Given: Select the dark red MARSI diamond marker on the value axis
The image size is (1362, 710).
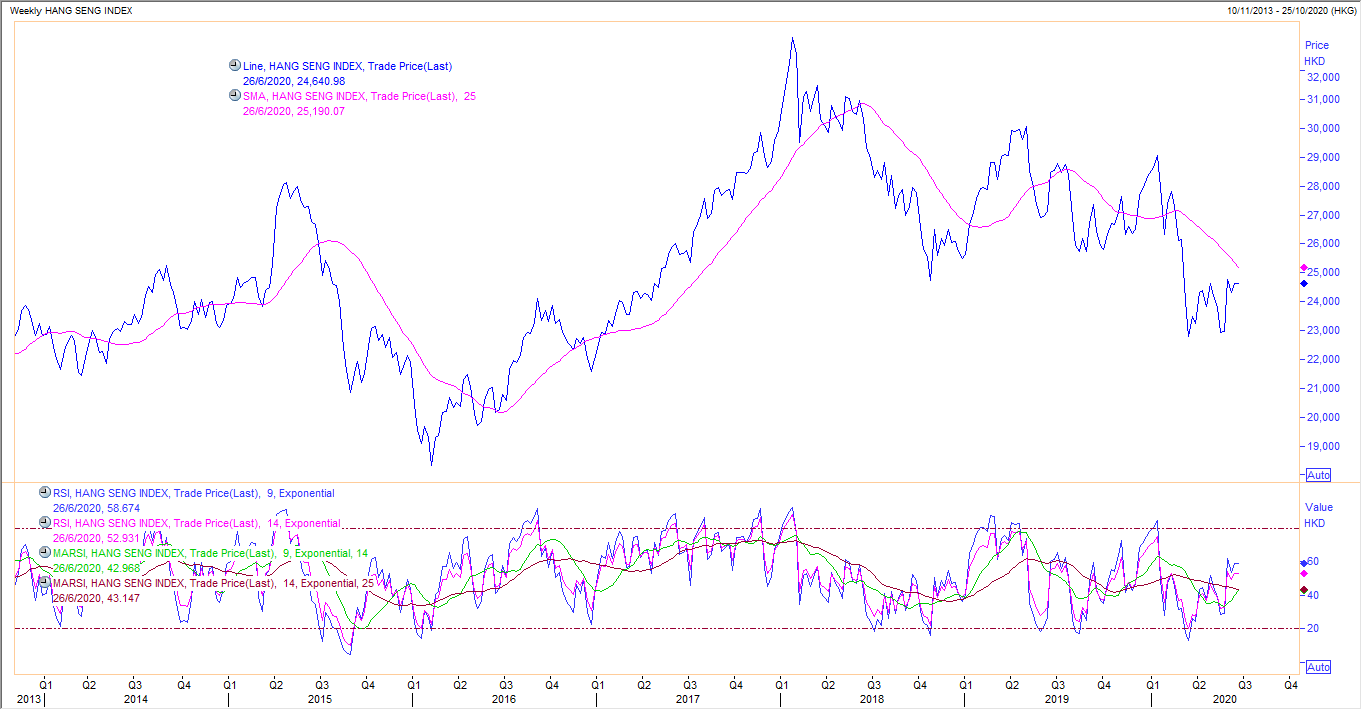Looking at the screenshot, I should (1303, 590).
